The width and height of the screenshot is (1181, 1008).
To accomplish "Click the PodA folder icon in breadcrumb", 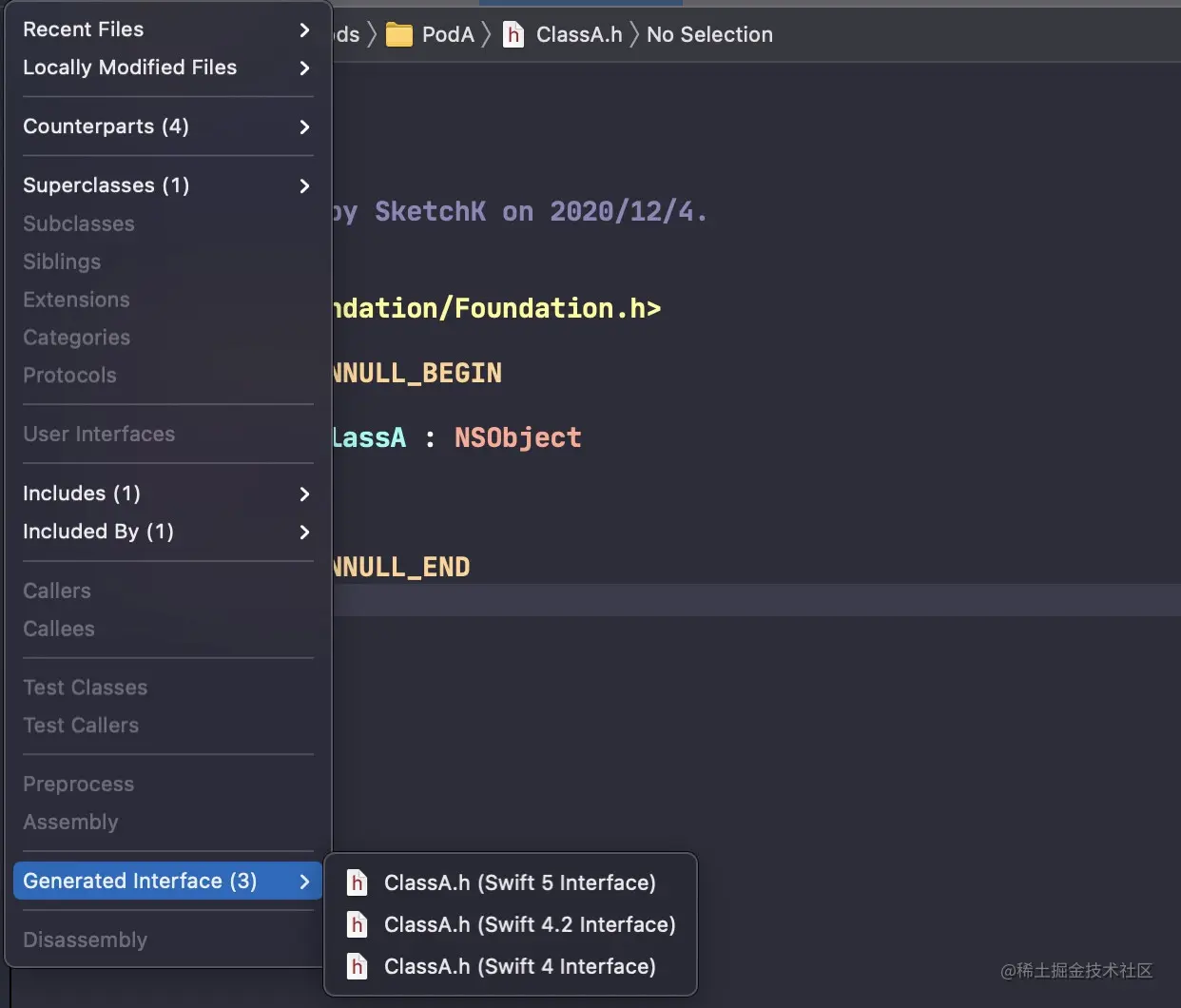I will (x=398, y=35).
